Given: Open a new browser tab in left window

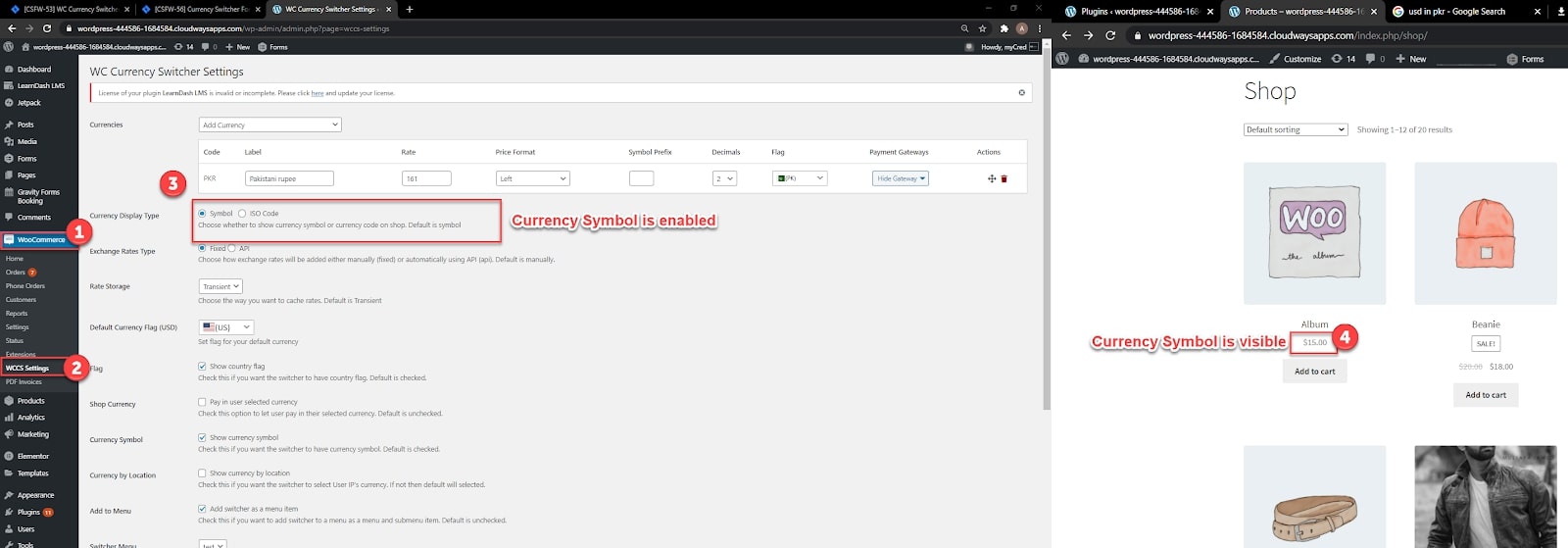Looking at the screenshot, I should [409, 9].
